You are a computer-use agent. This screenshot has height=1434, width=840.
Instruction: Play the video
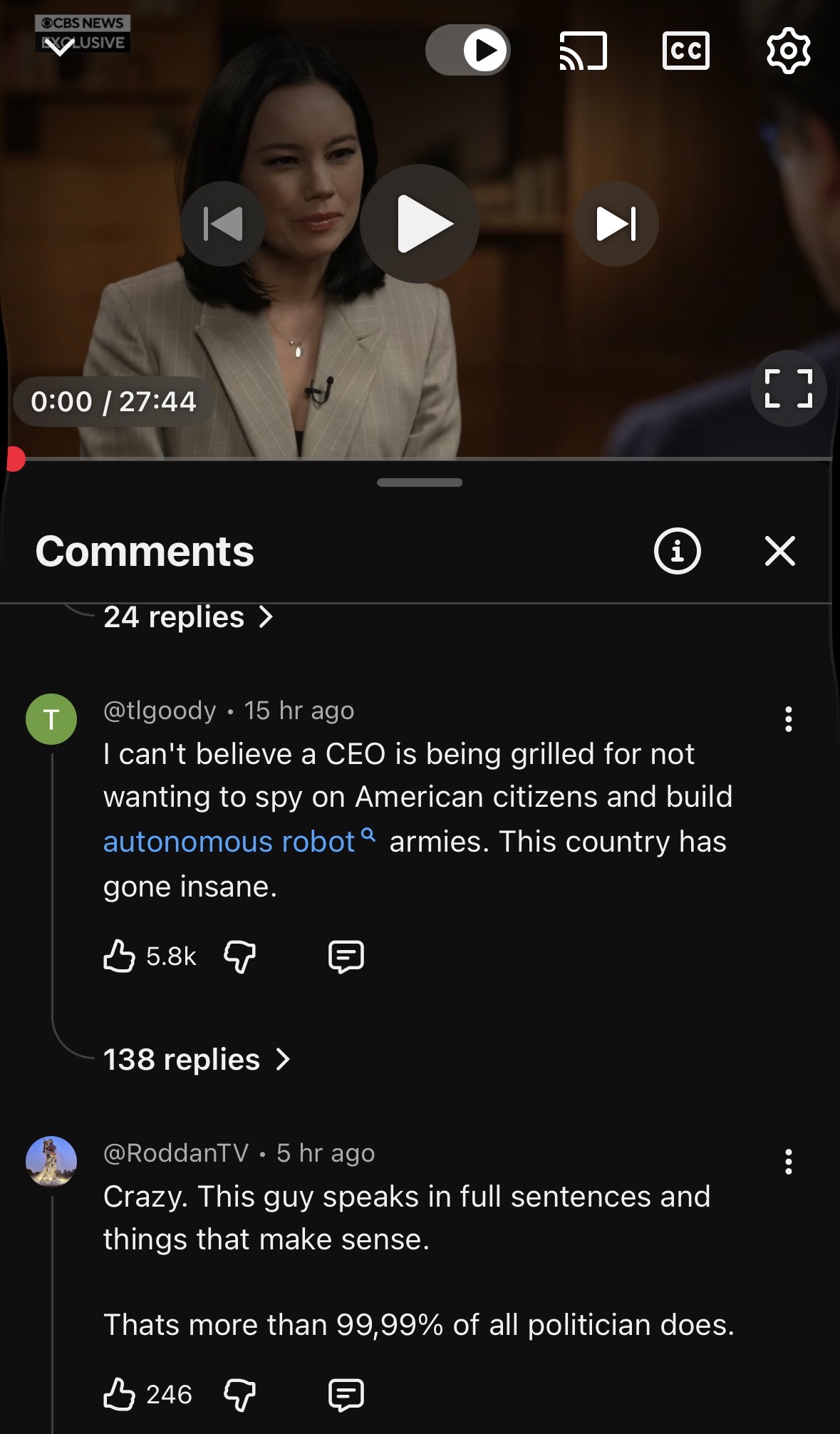click(x=420, y=224)
